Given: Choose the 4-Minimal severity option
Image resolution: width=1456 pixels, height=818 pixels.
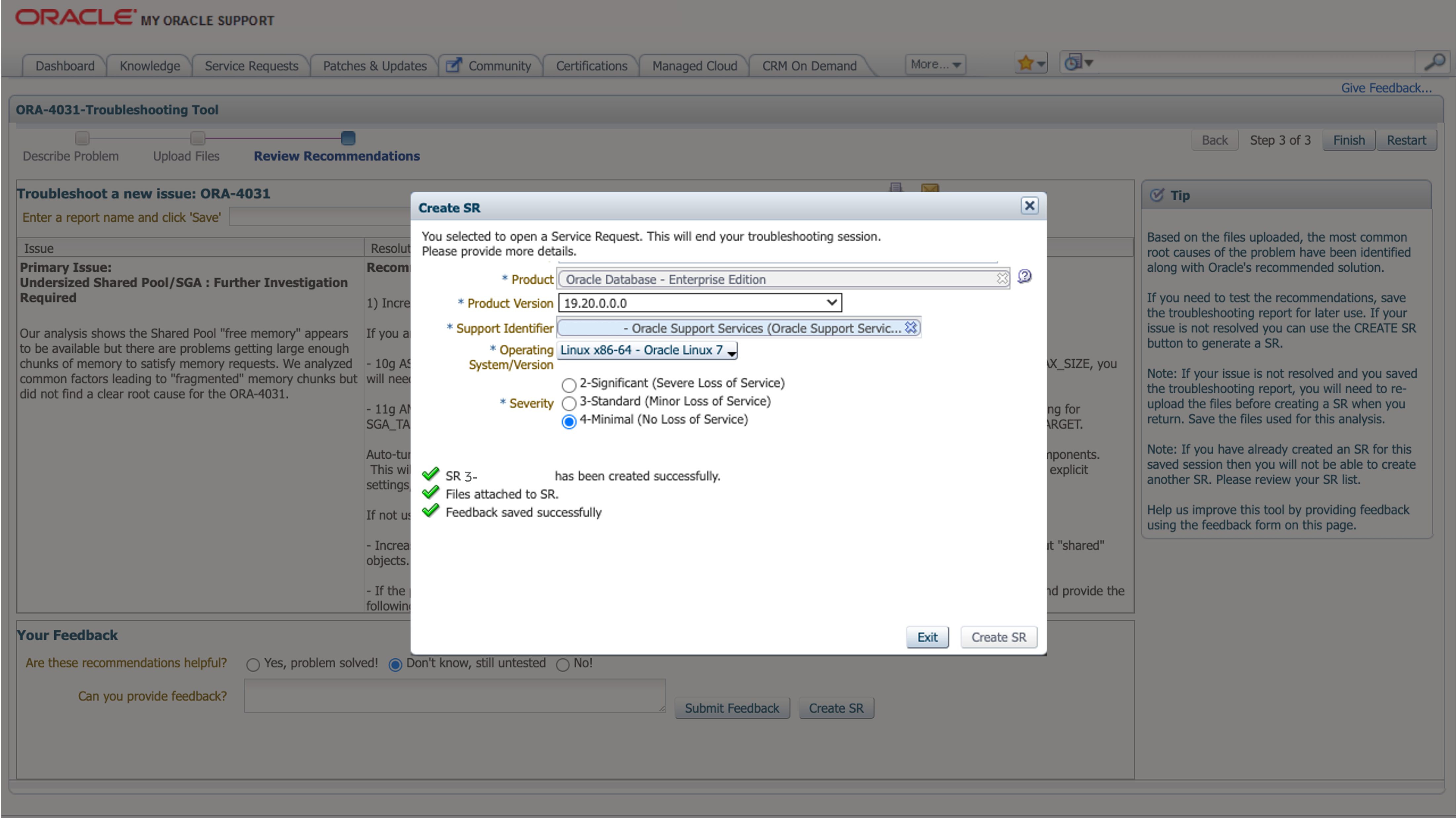Looking at the screenshot, I should click(569, 421).
